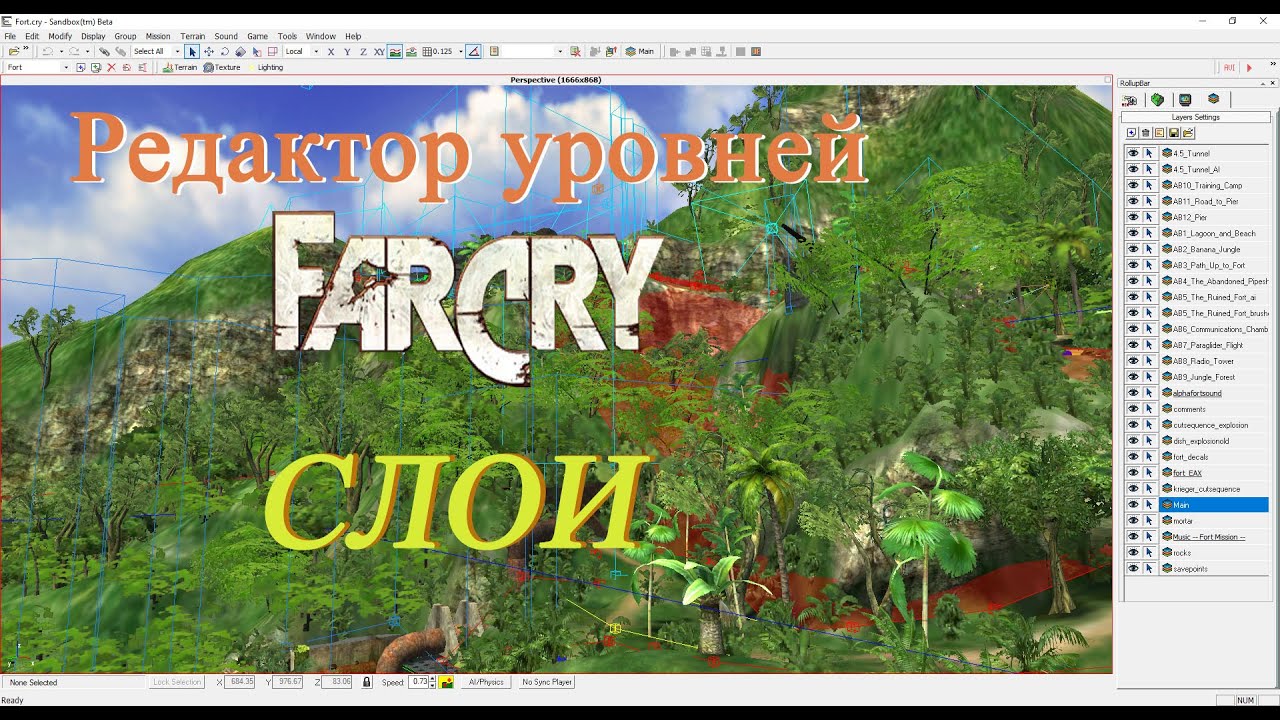This screenshot has height=720, width=1280.
Task: Switch to RollupBar Terrain tab icon
Action: 1157,100
